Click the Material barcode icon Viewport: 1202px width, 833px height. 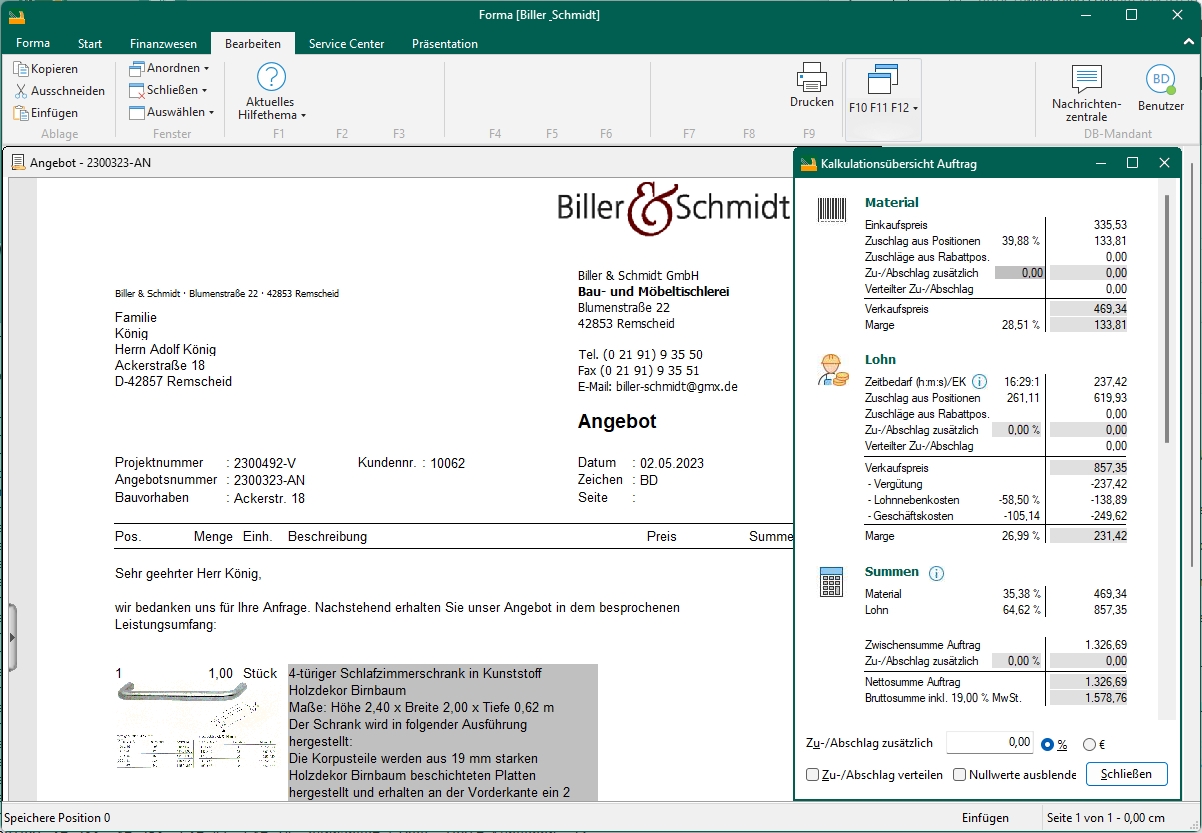click(x=832, y=209)
